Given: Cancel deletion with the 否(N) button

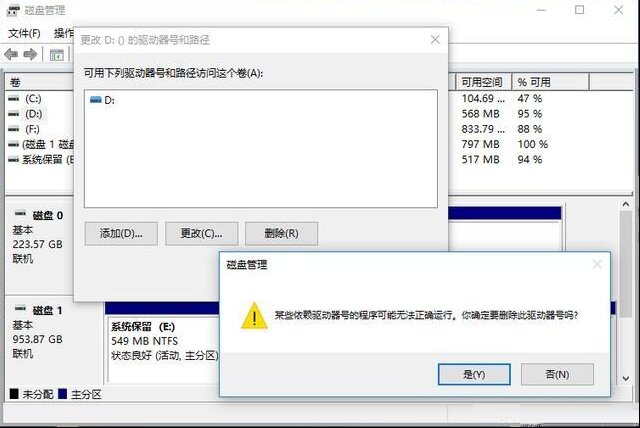Looking at the screenshot, I should pos(557,374).
